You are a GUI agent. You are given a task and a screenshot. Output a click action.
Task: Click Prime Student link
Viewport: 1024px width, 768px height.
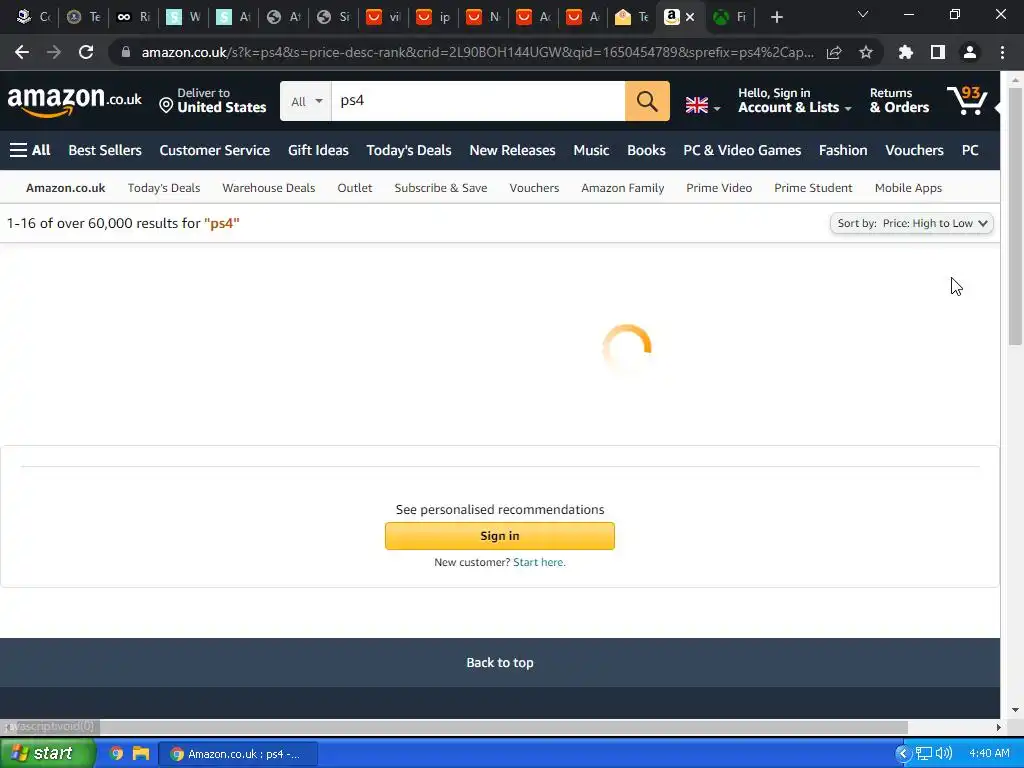pos(813,188)
